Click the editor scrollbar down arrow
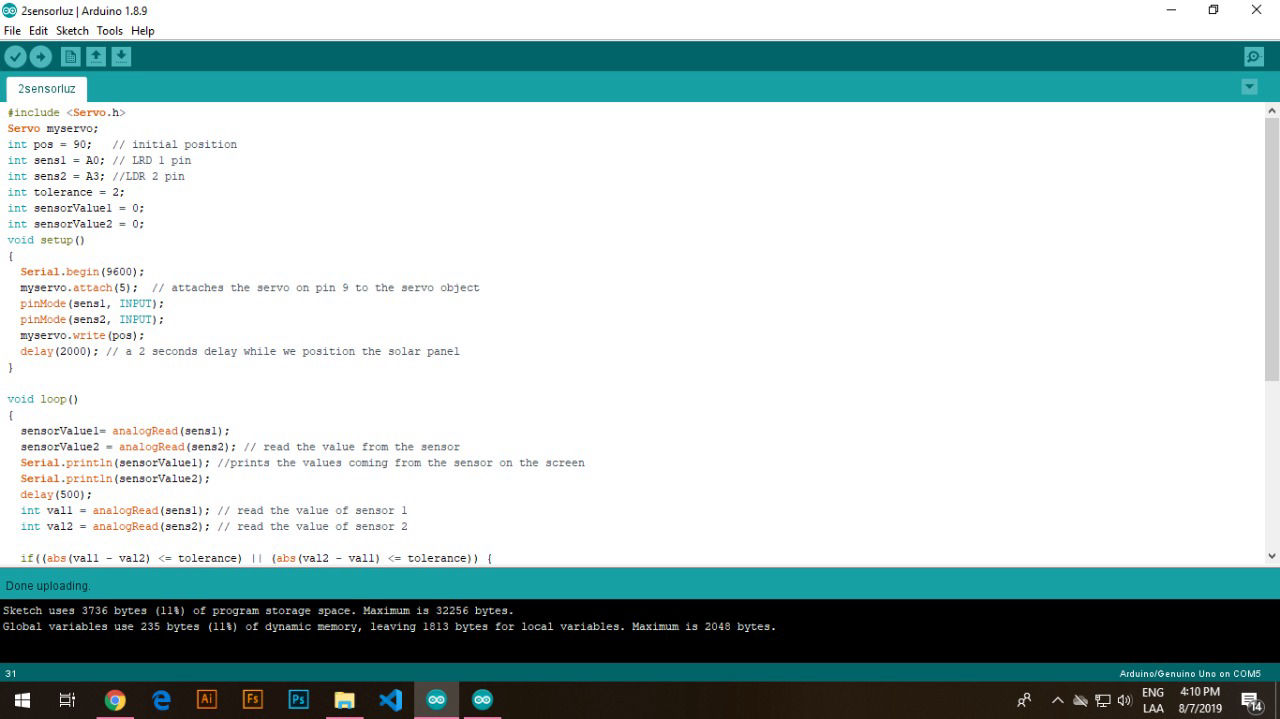Image resolution: width=1280 pixels, height=719 pixels. point(1272,556)
